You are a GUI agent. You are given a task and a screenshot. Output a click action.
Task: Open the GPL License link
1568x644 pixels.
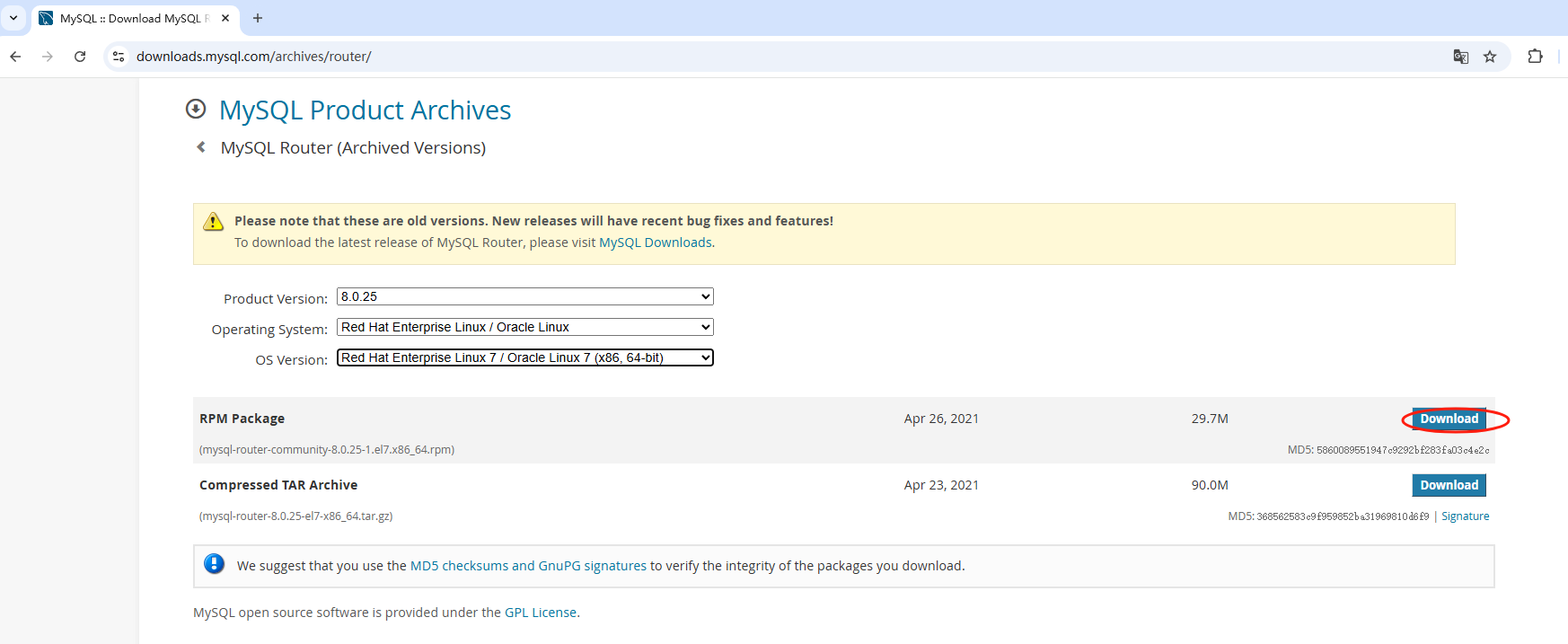point(541,613)
